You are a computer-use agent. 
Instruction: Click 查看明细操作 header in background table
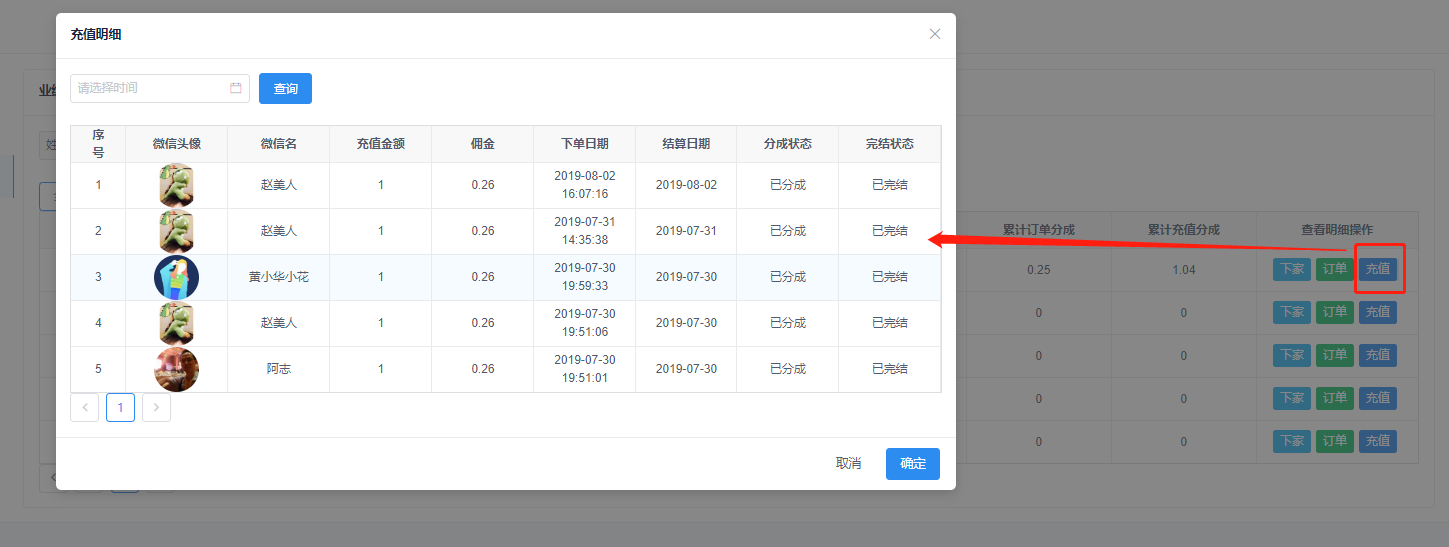point(1336,229)
